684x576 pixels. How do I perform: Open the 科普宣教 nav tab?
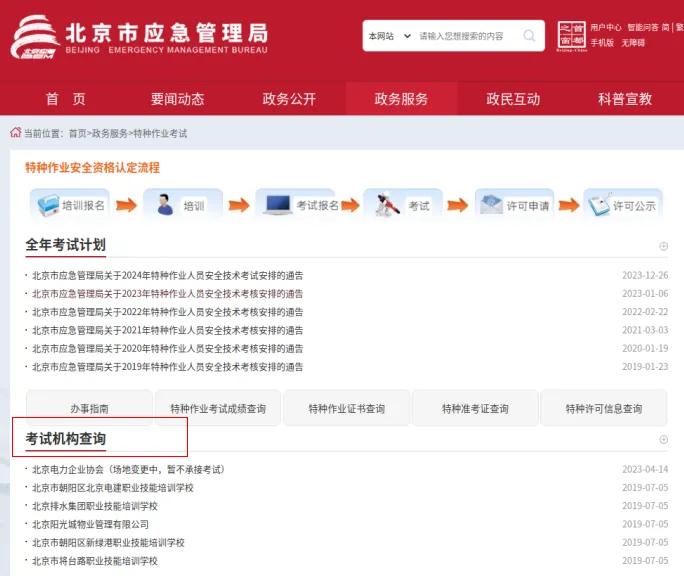click(x=625, y=99)
